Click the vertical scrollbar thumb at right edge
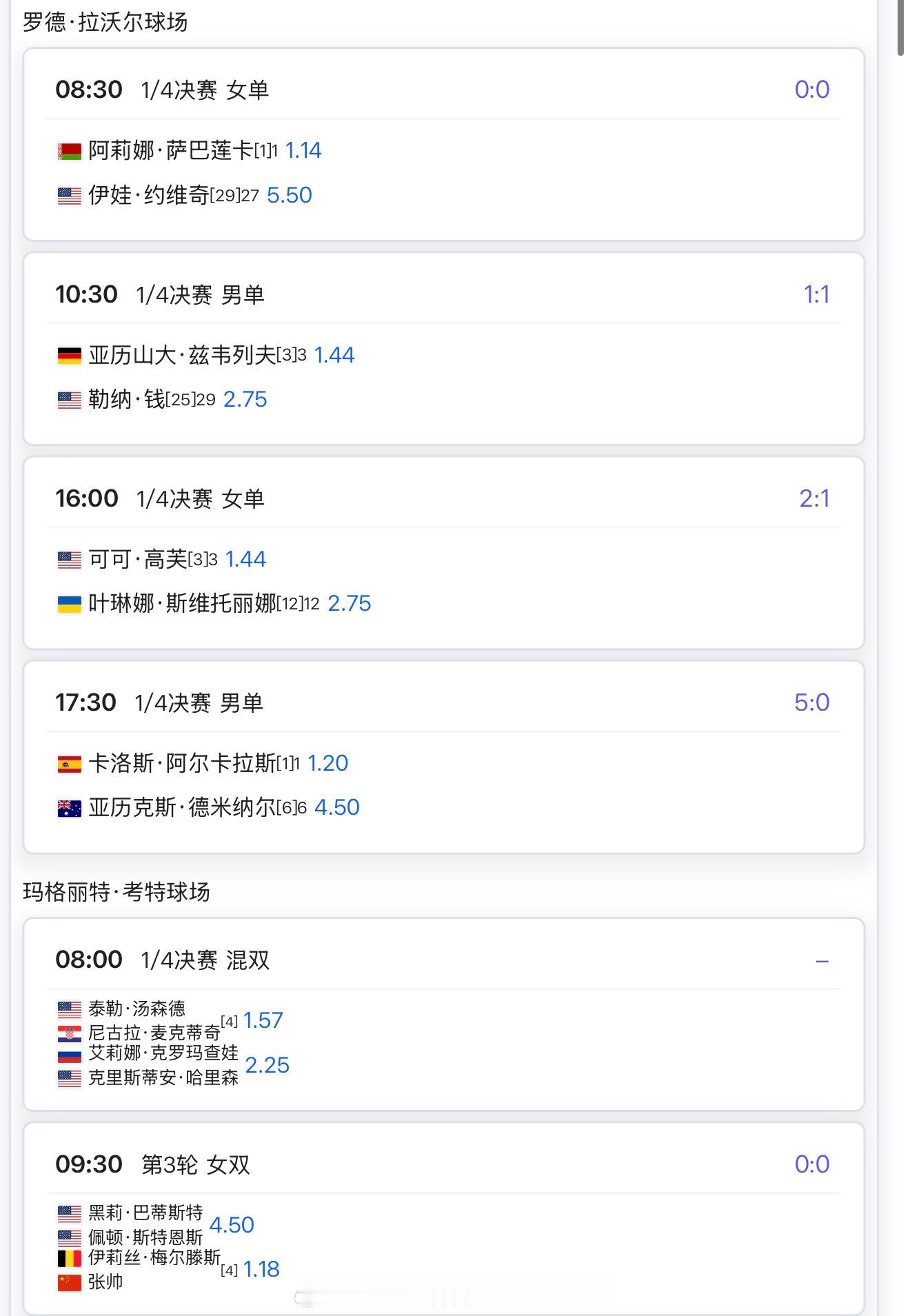 901,28
